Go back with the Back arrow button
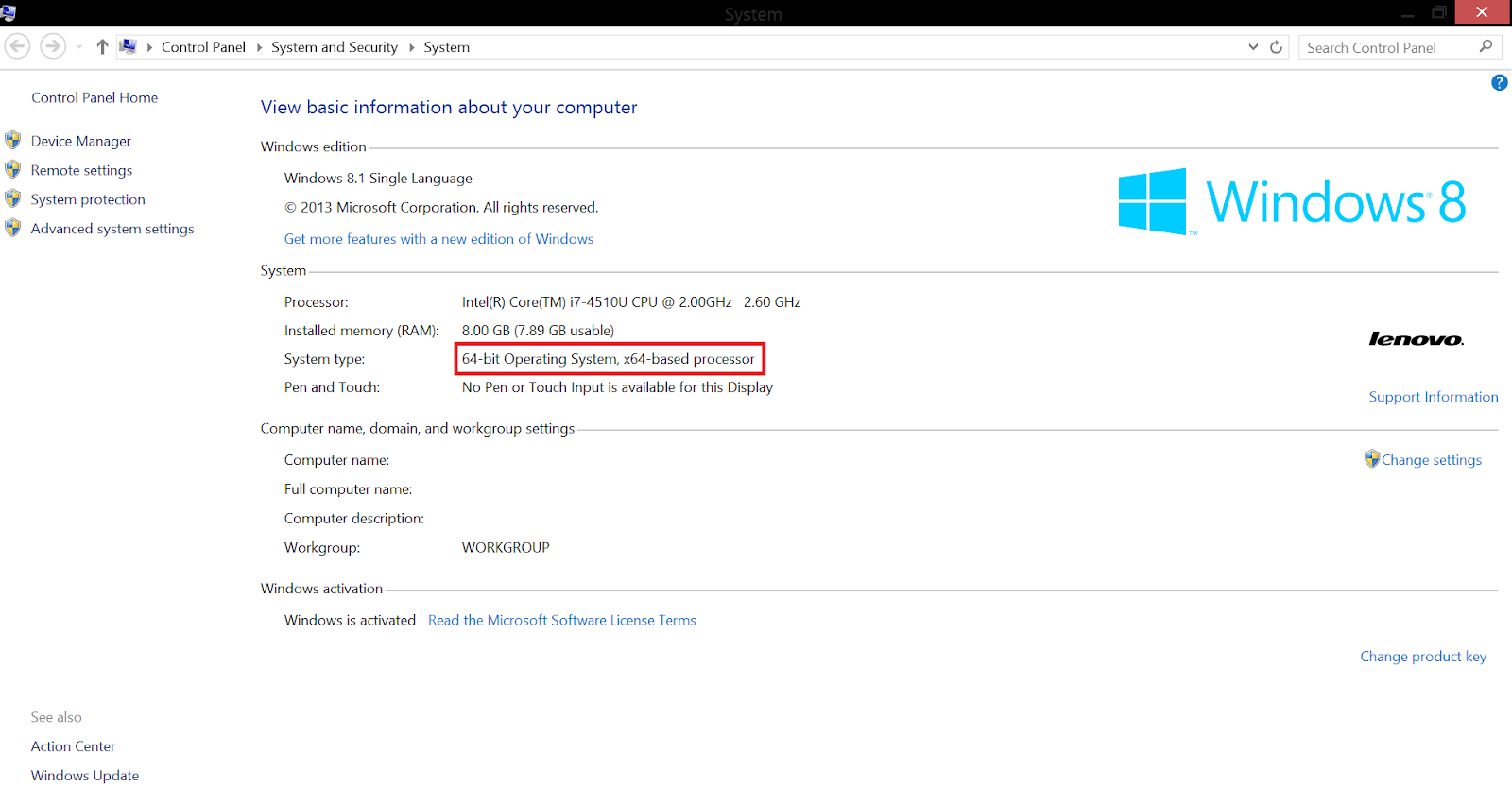This screenshot has width=1512, height=805. [17, 46]
